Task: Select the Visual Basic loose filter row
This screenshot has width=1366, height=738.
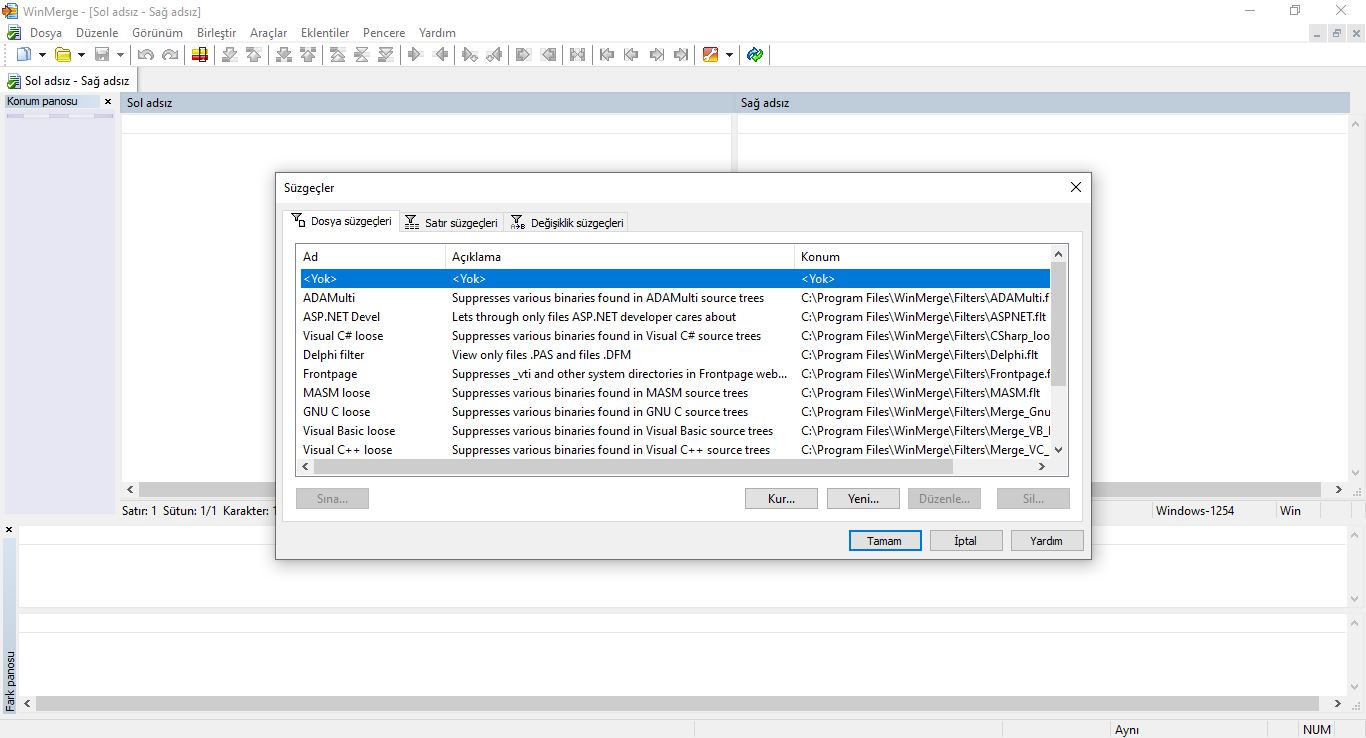Action: click(674, 431)
